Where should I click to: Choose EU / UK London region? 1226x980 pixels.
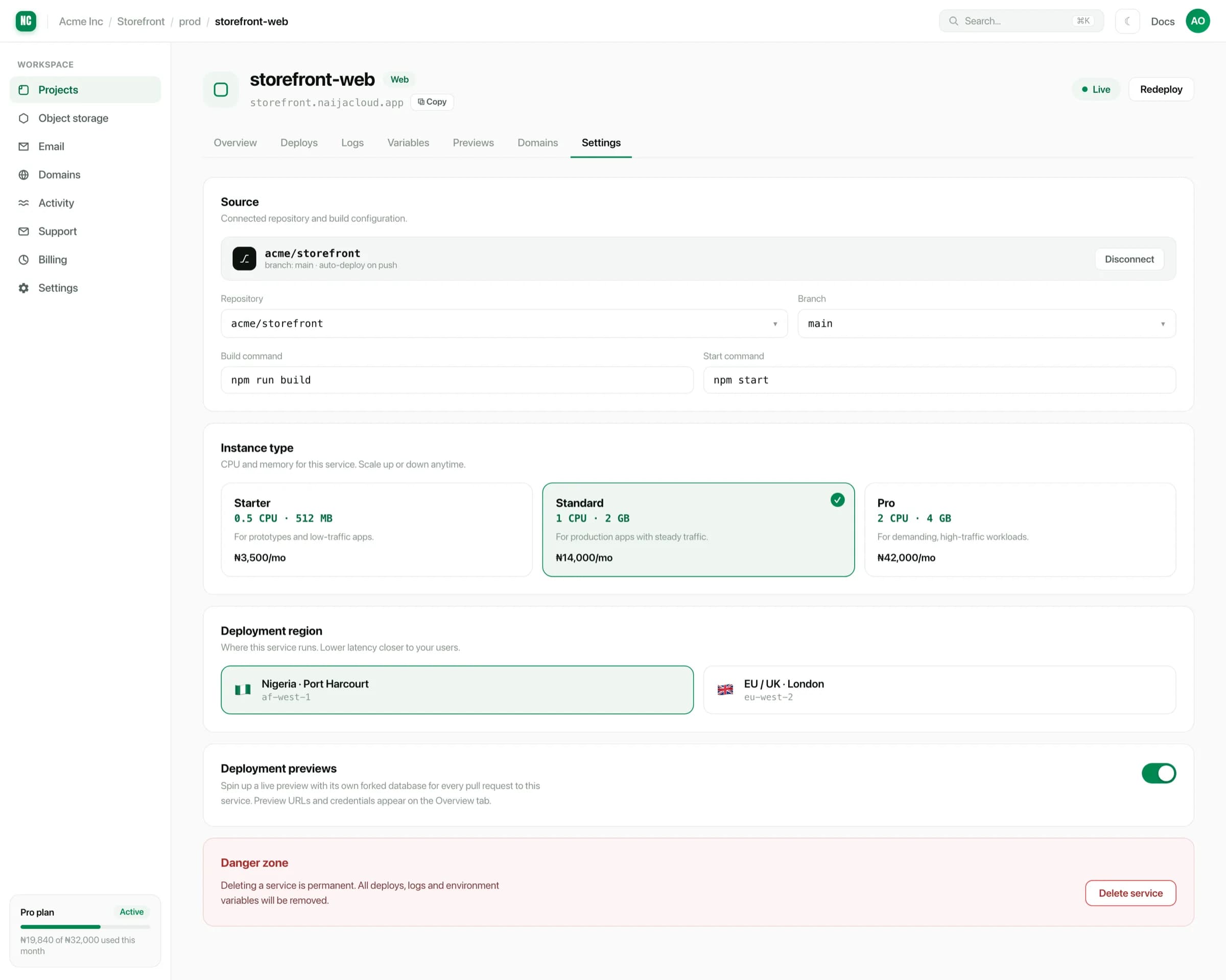tap(939, 690)
